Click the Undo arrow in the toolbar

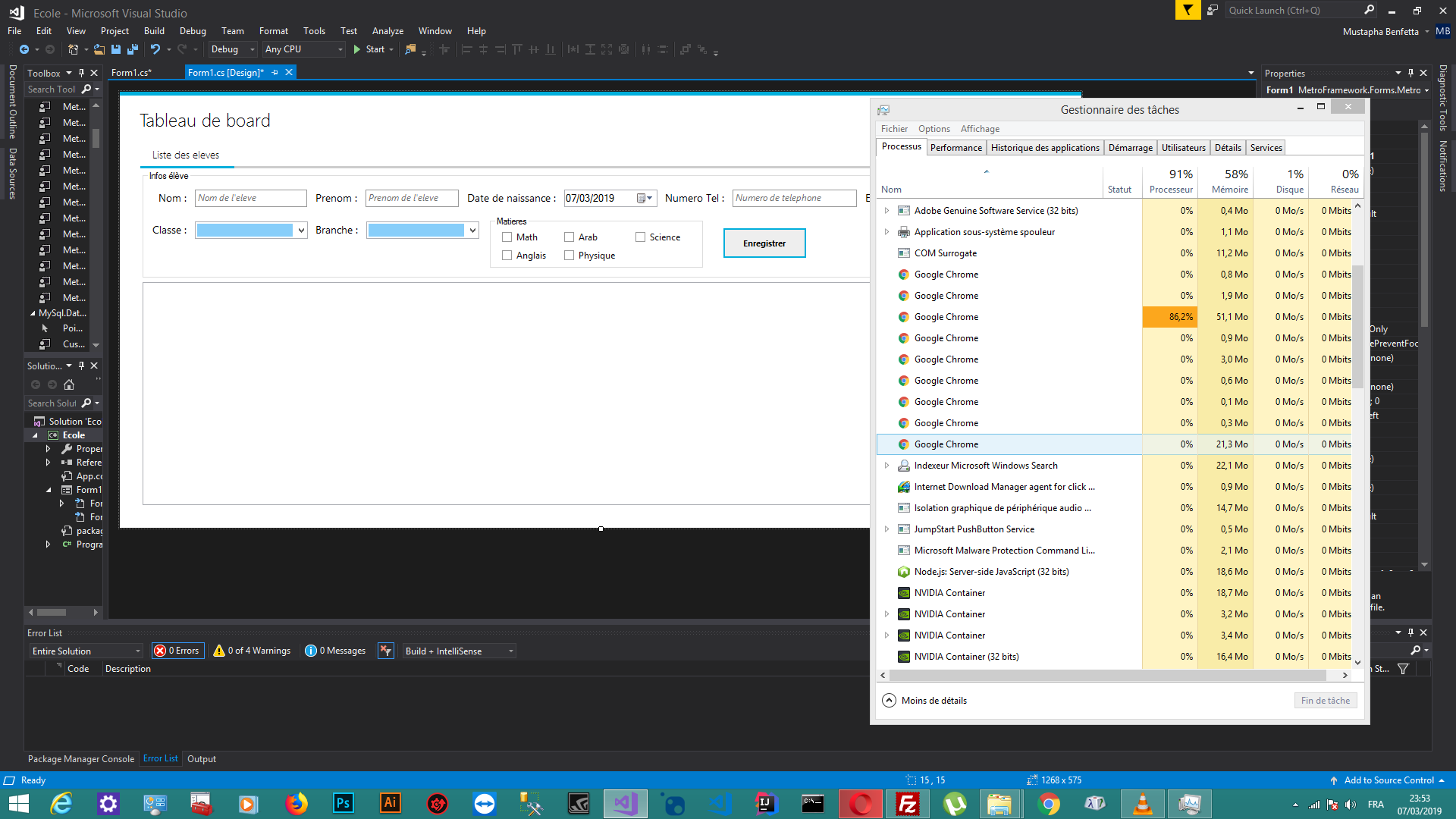pos(155,49)
